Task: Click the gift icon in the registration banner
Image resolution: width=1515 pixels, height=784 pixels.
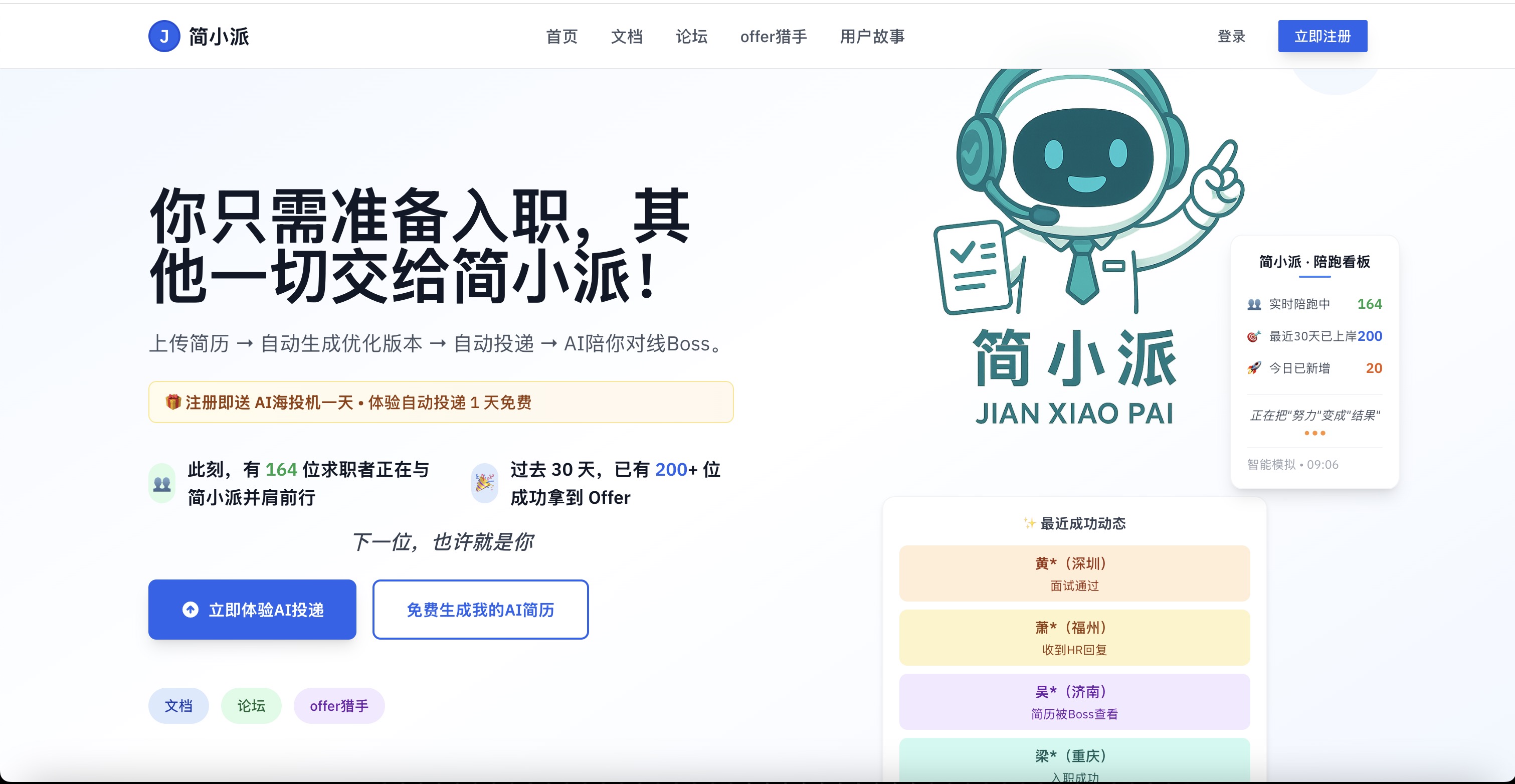Action: click(x=173, y=403)
